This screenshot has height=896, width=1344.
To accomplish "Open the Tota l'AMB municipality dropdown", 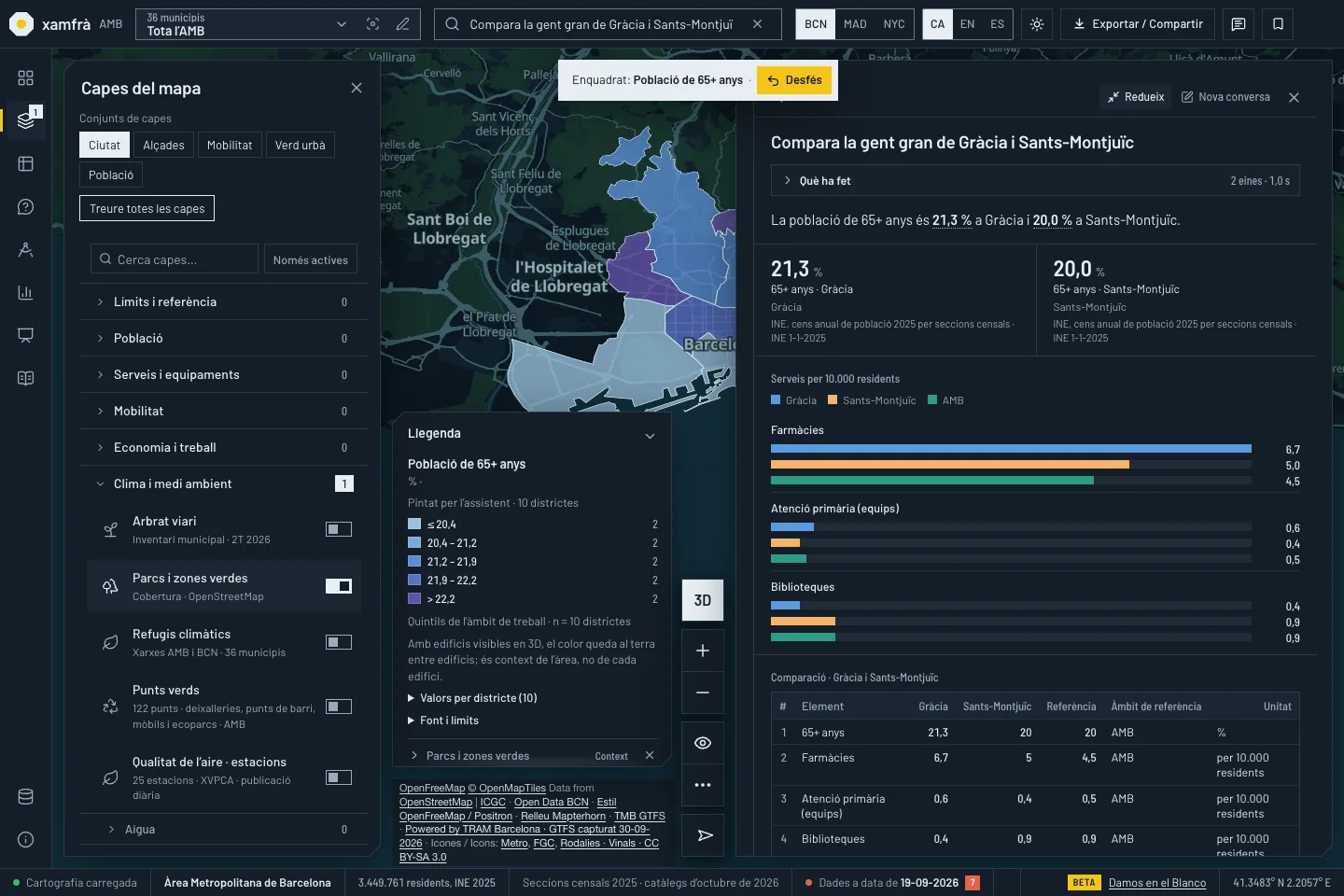I will point(245,24).
